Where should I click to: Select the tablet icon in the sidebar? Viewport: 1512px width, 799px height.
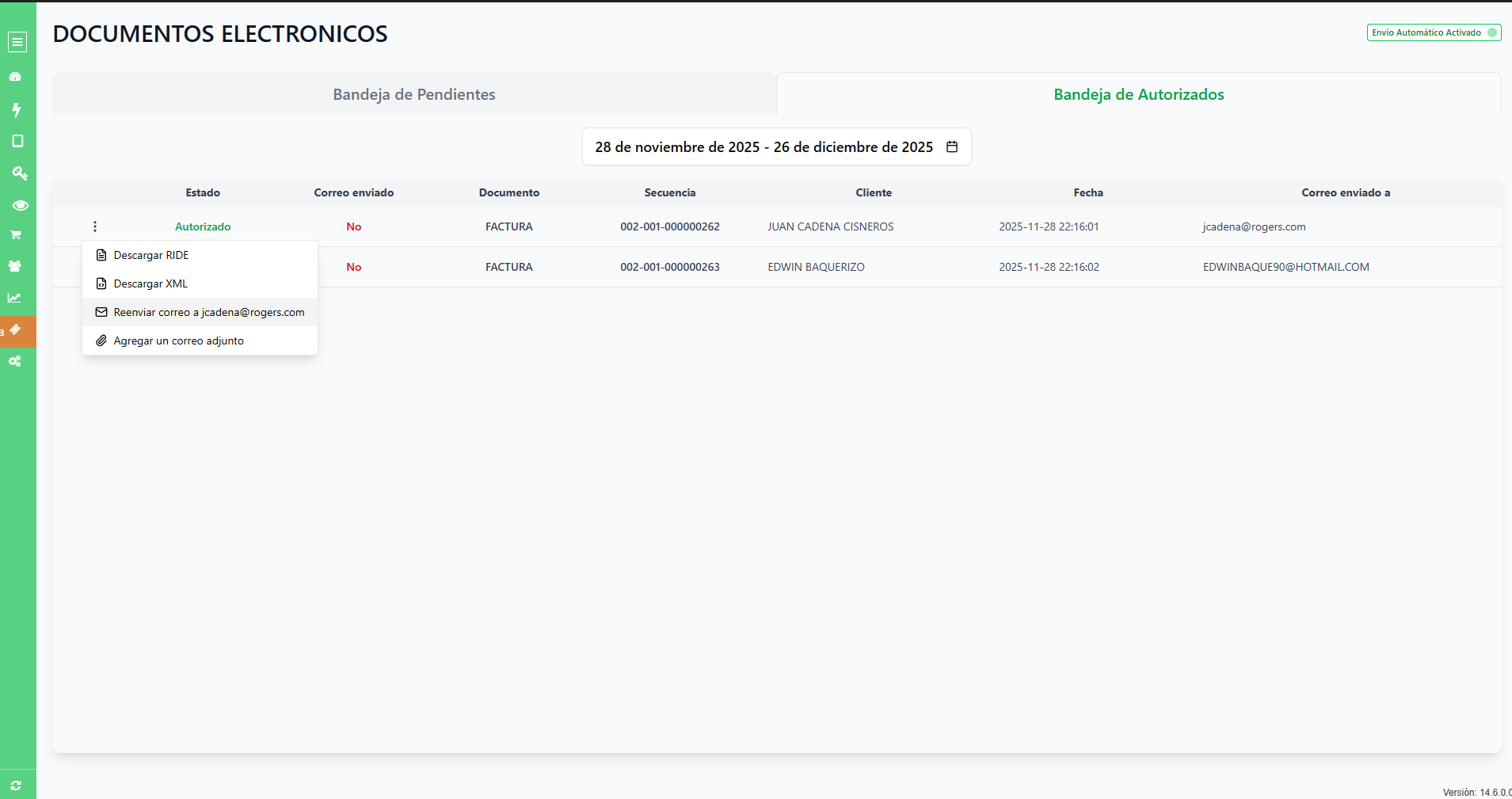pyautogui.click(x=17, y=141)
